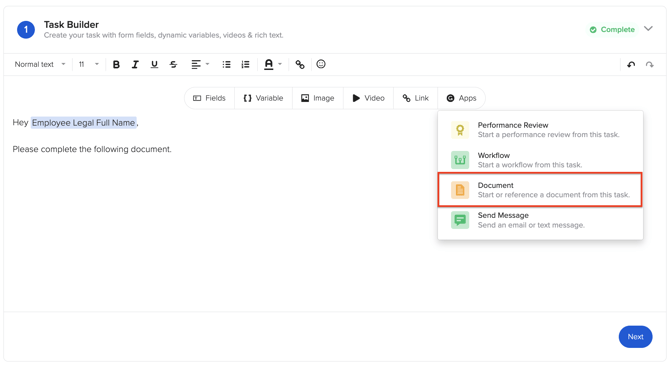Click the Employee Legal Full Name variable

[84, 123]
